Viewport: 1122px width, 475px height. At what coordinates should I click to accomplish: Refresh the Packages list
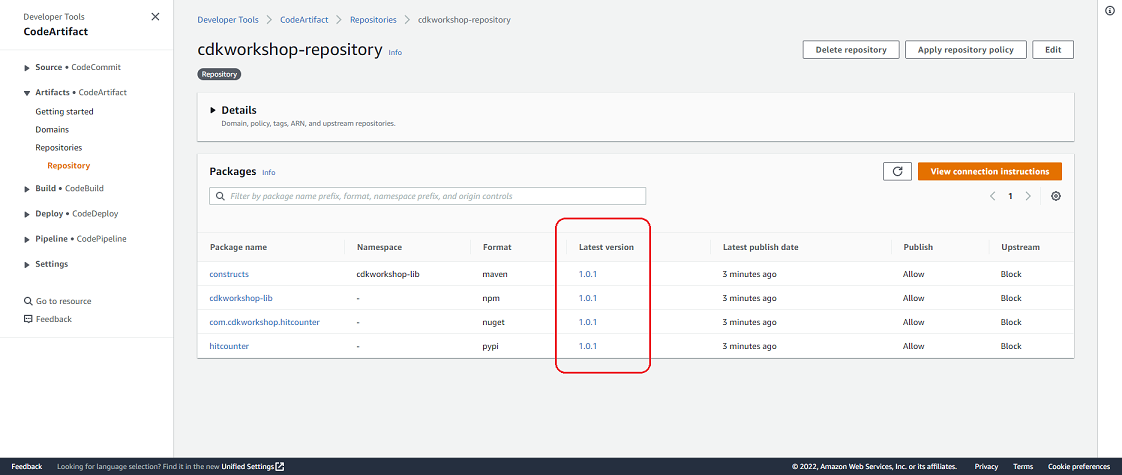[x=897, y=172]
